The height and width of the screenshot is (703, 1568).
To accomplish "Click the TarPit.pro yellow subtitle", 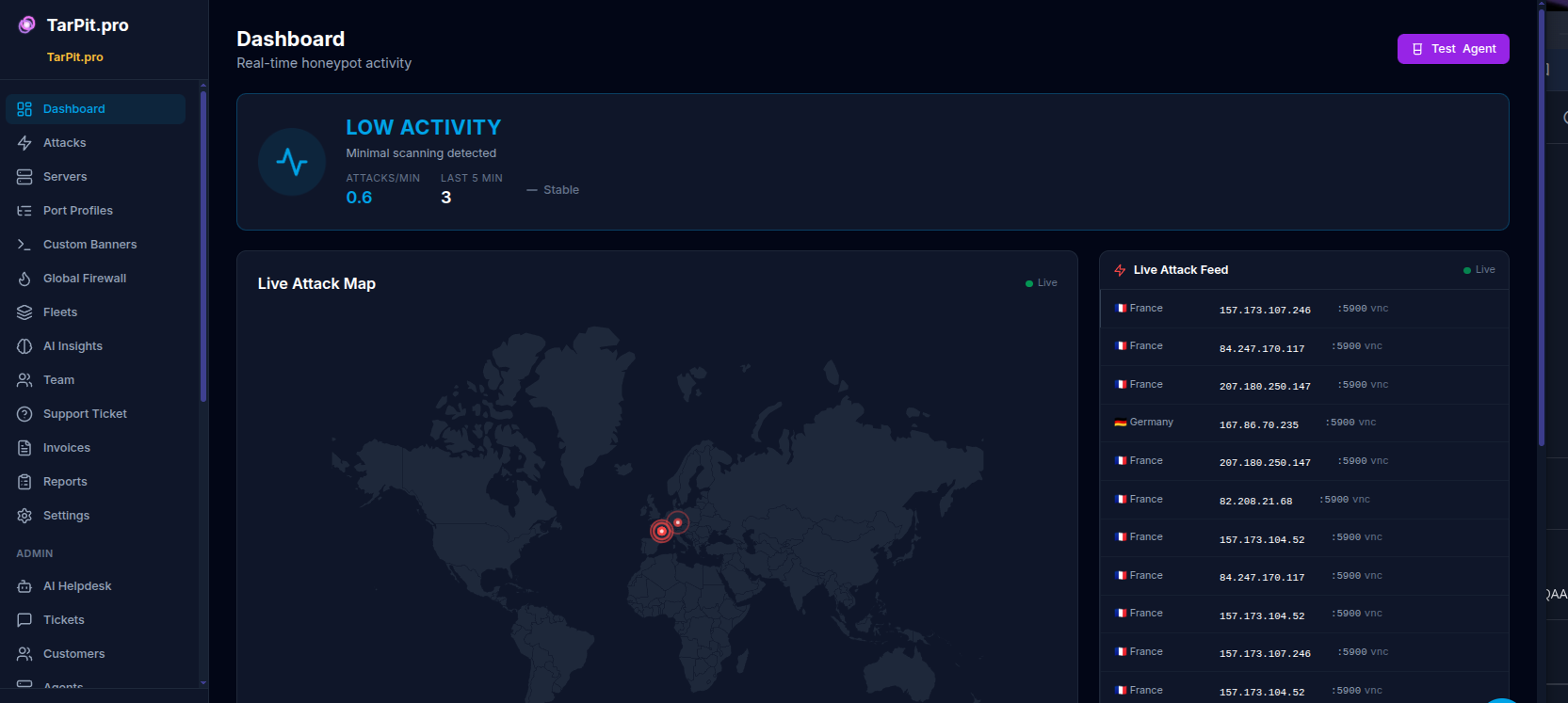I will tap(75, 57).
